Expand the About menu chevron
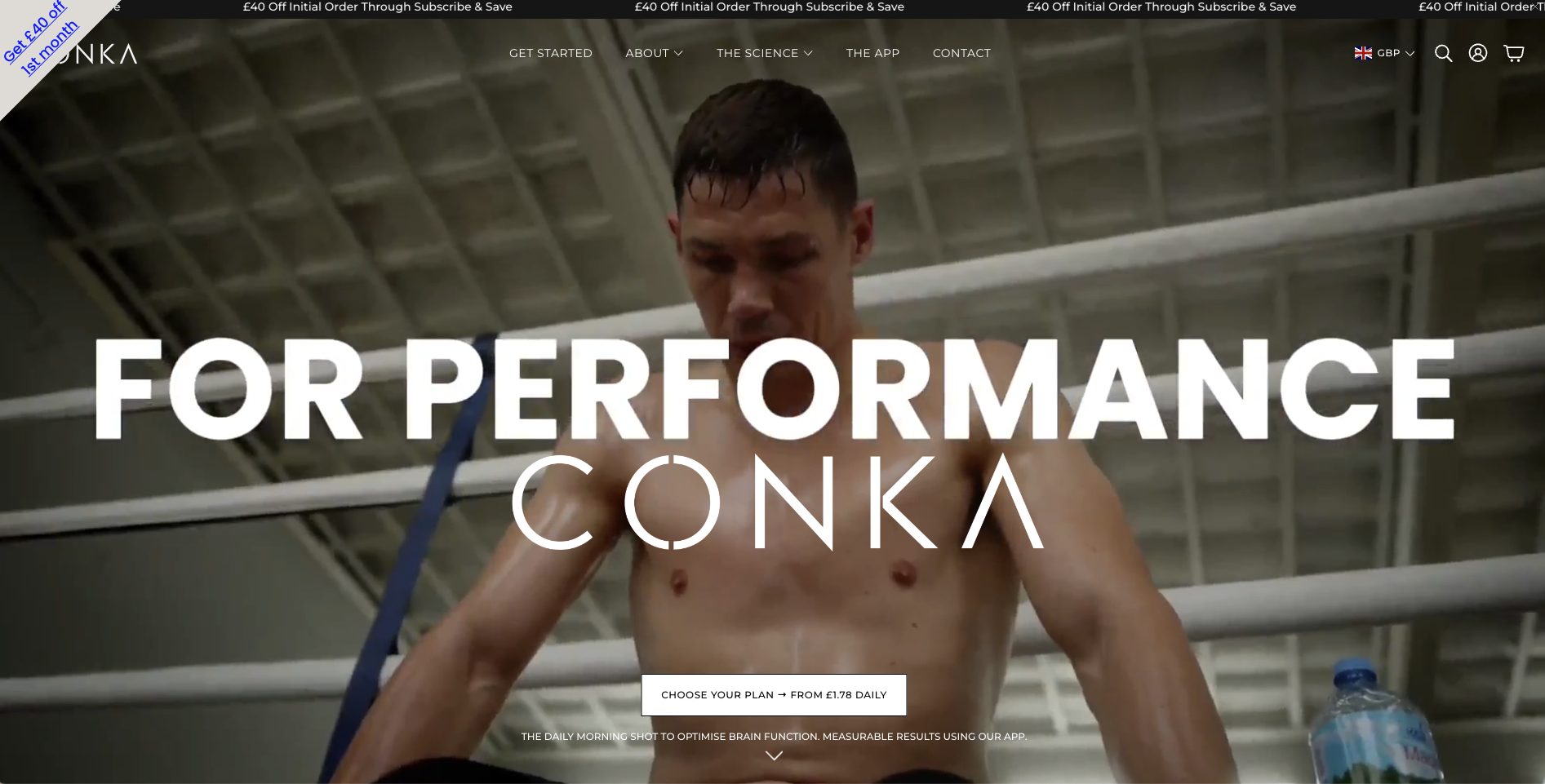Image resolution: width=1545 pixels, height=784 pixels. point(678,53)
